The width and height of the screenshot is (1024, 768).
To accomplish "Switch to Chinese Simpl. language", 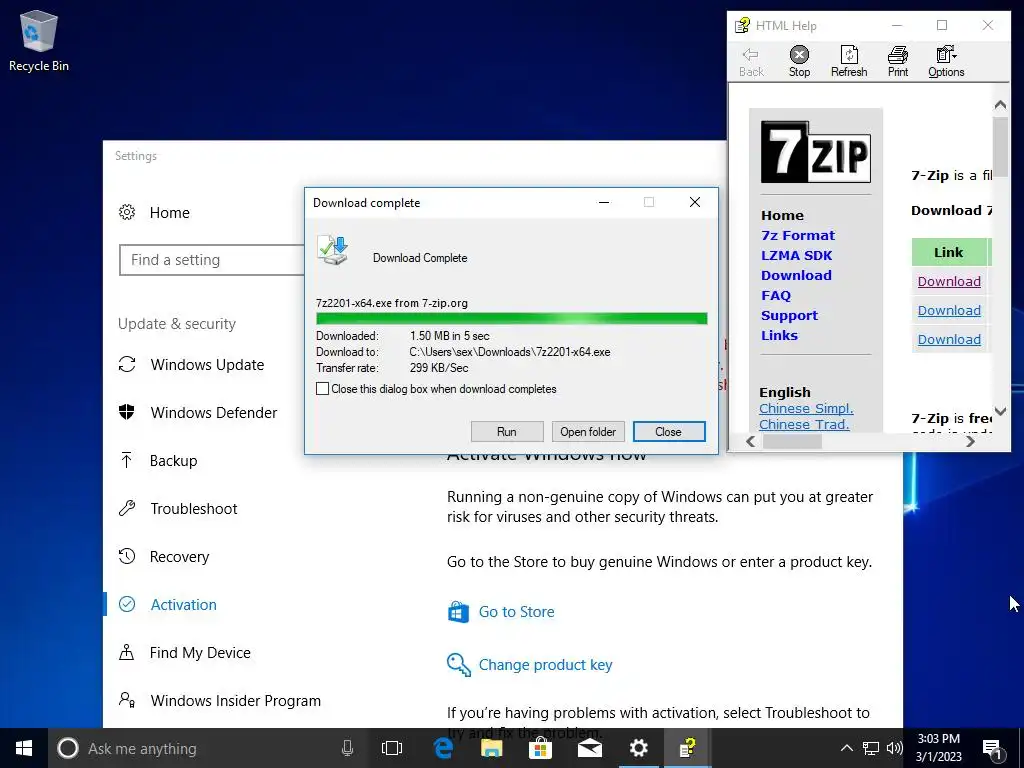I will click(806, 408).
